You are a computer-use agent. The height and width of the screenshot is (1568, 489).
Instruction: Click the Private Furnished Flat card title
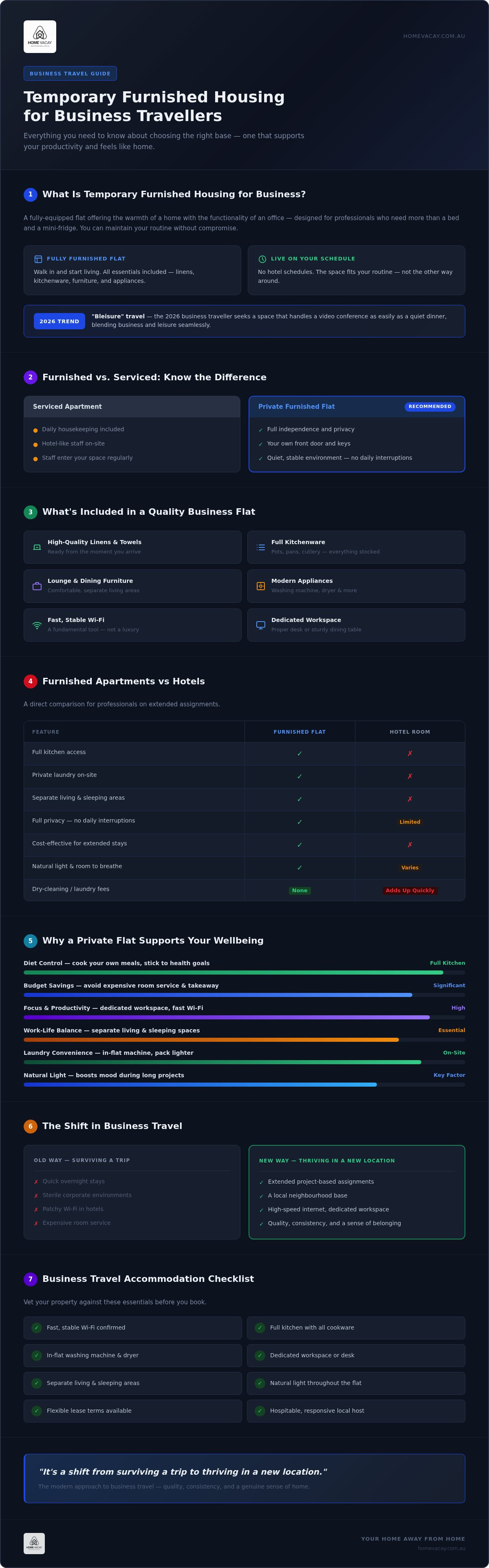[296, 407]
